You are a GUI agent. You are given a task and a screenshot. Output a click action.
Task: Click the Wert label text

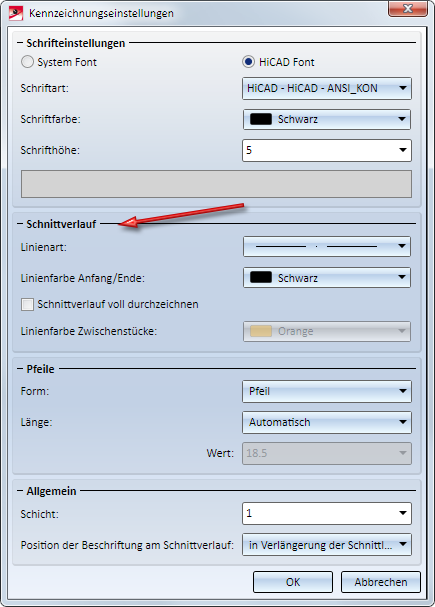[220, 453]
